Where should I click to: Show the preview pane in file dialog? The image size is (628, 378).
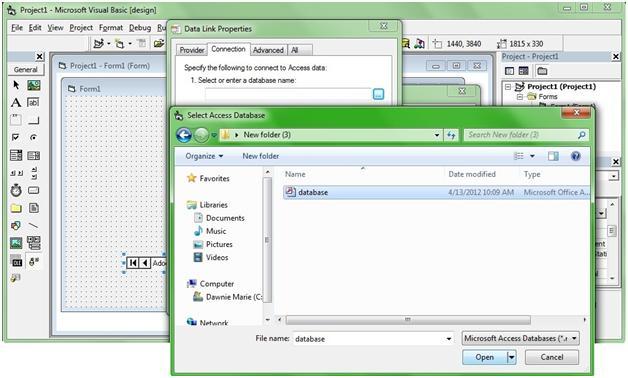[554, 156]
